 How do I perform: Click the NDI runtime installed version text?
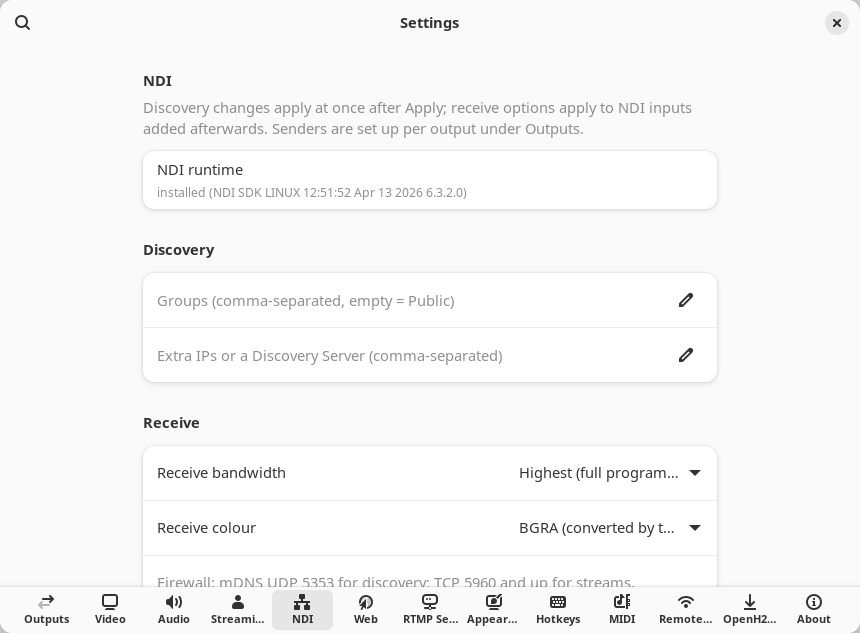pyautogui.click(x=312, y=193)
